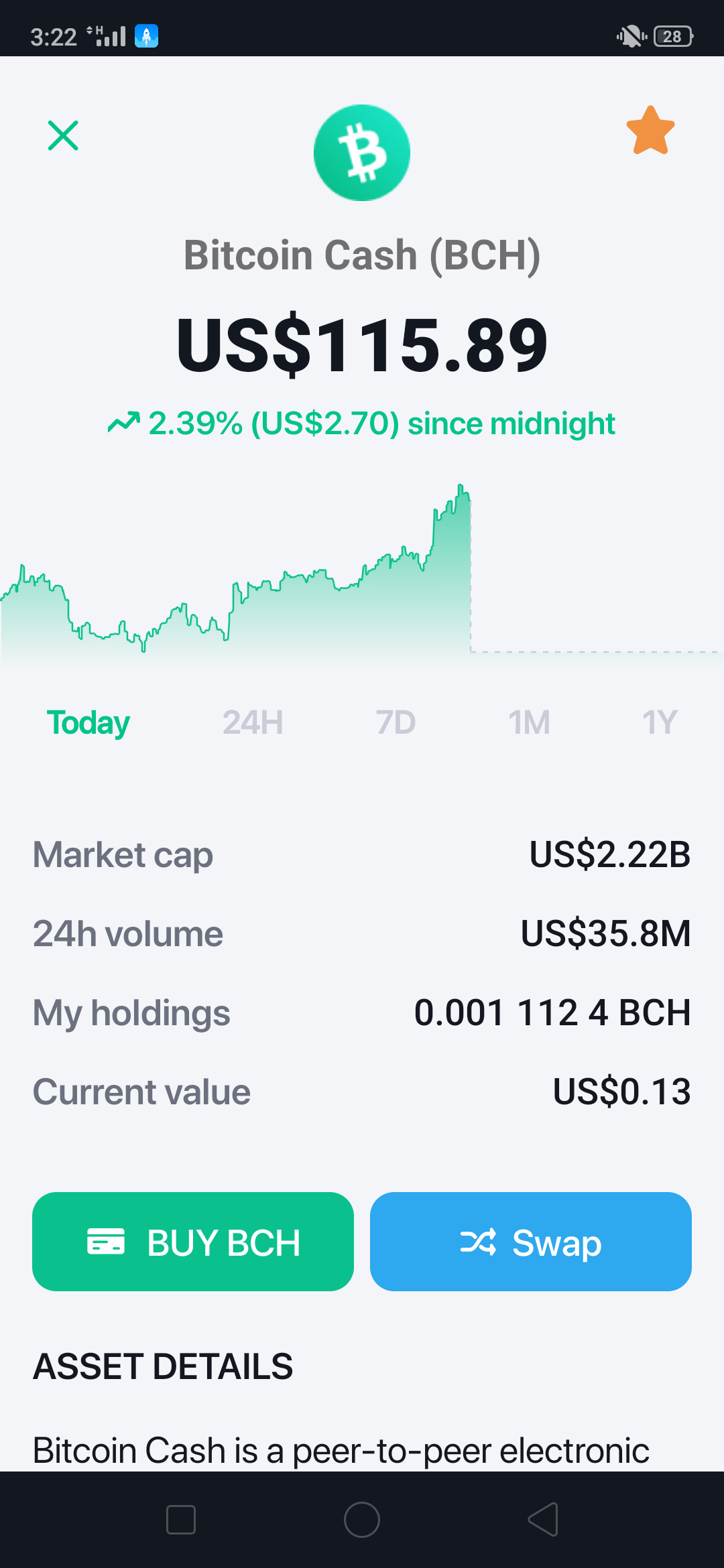The width and height of the screenshot is (724, 1568).
Task: Tap the battery indicator showing 28
Action: point(673,36)
